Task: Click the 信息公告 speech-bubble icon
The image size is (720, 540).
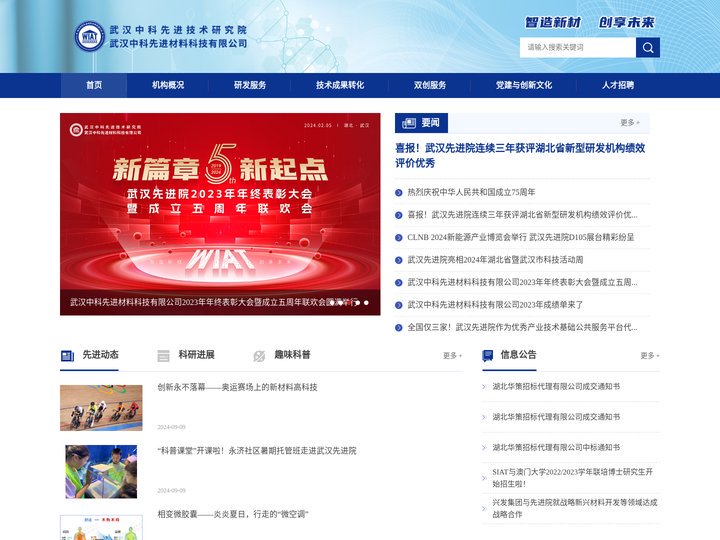Action: 488,355
